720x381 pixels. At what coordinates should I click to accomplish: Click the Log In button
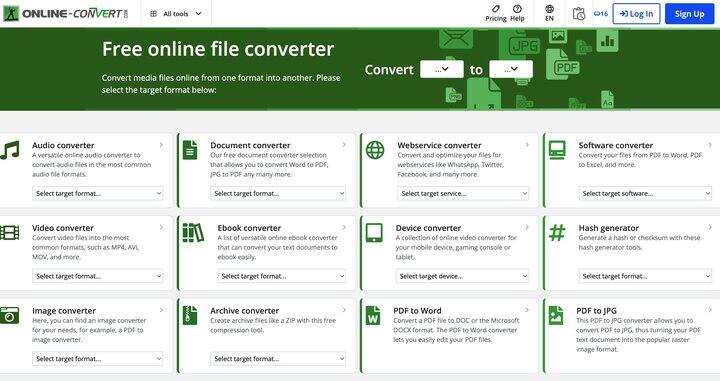(636, 14)
